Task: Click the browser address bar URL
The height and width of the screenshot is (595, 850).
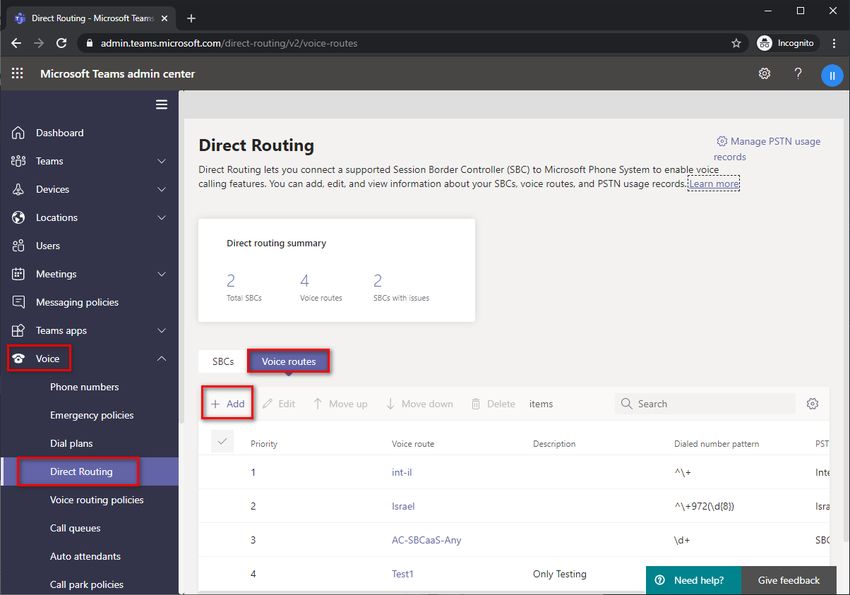Action: pos(229,43)
